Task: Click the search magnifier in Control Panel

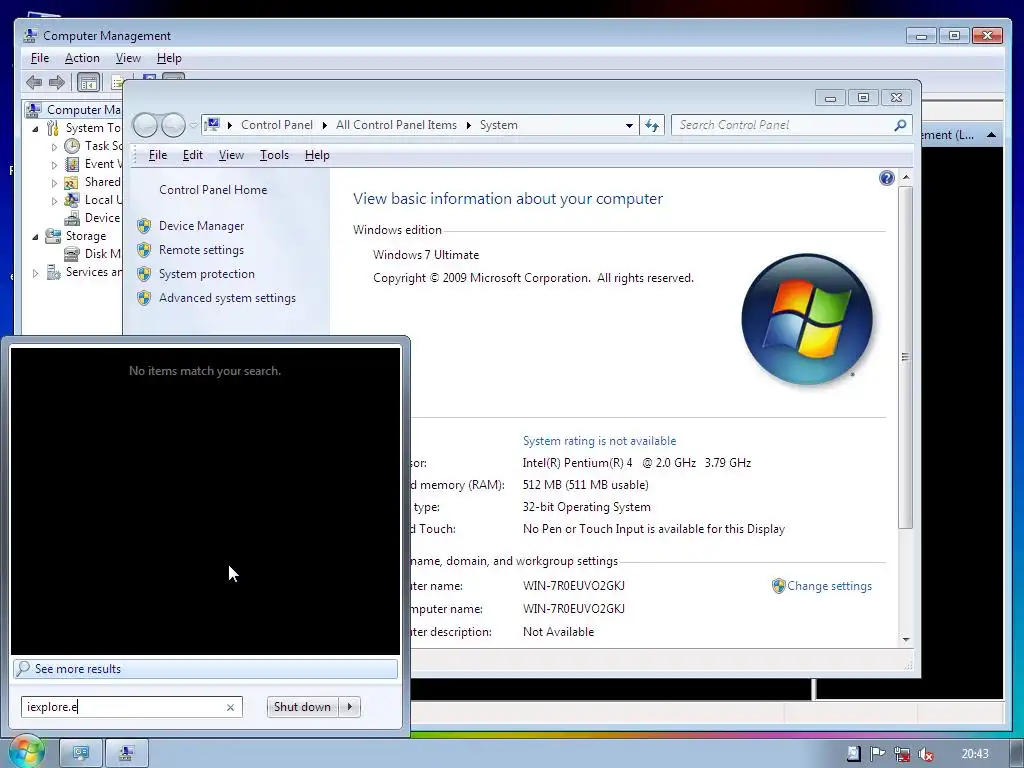Action: [x=900, y=125]
